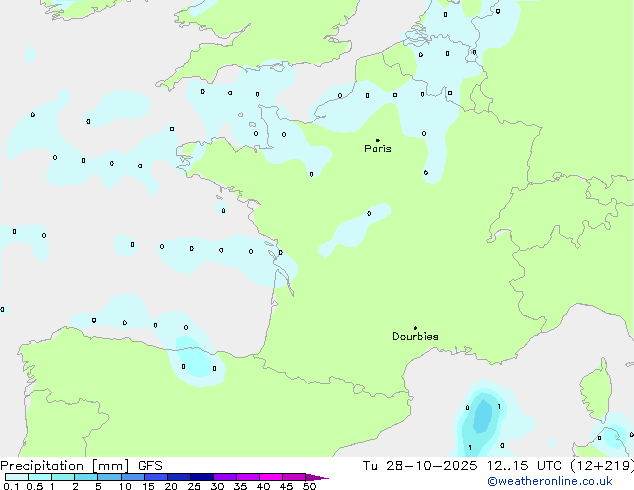Pick the 45–50 mm legend color swatch
The width and height of the screenshot is (634, 490).
point(294,477)
